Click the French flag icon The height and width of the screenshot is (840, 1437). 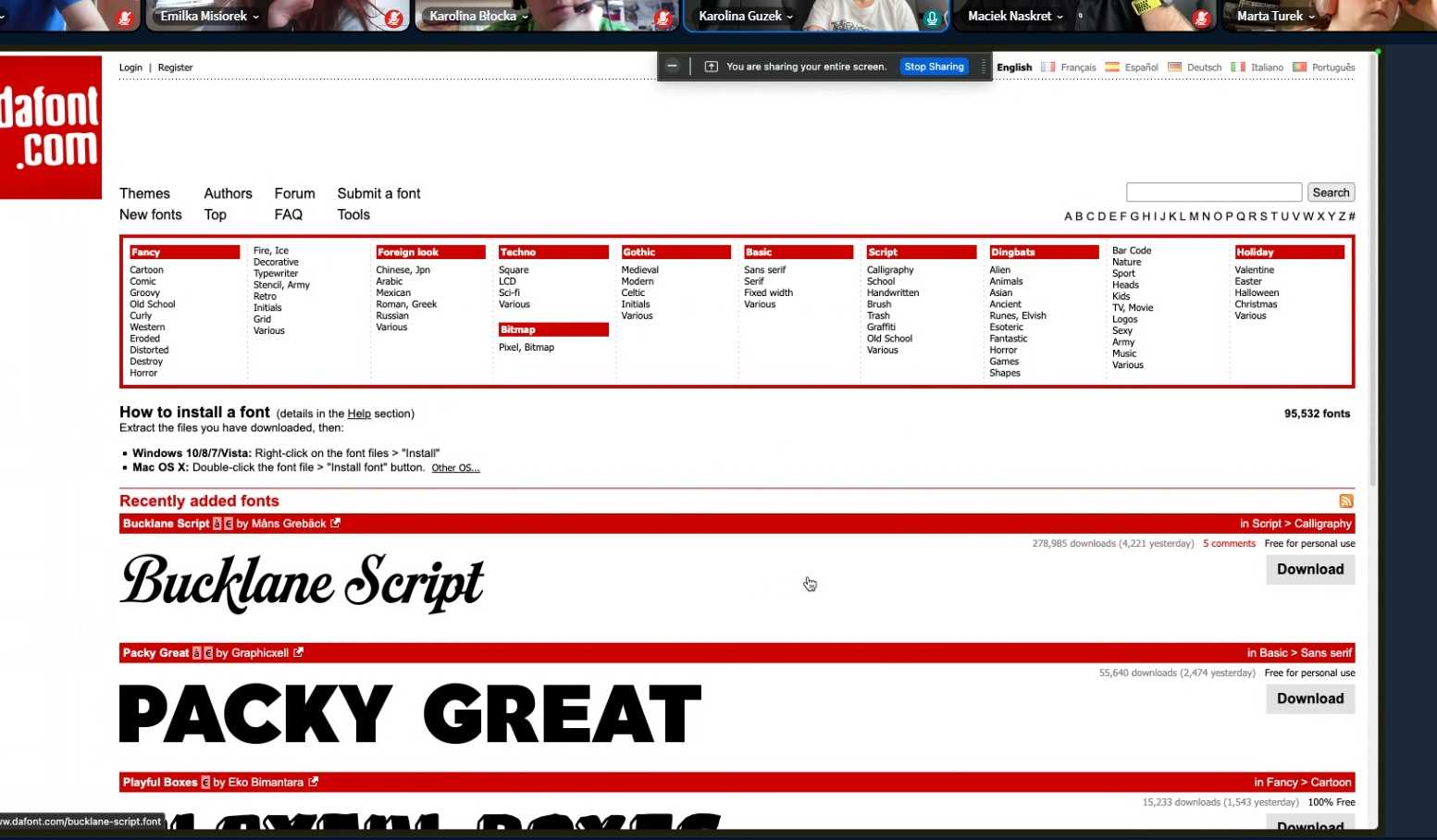1047,67
